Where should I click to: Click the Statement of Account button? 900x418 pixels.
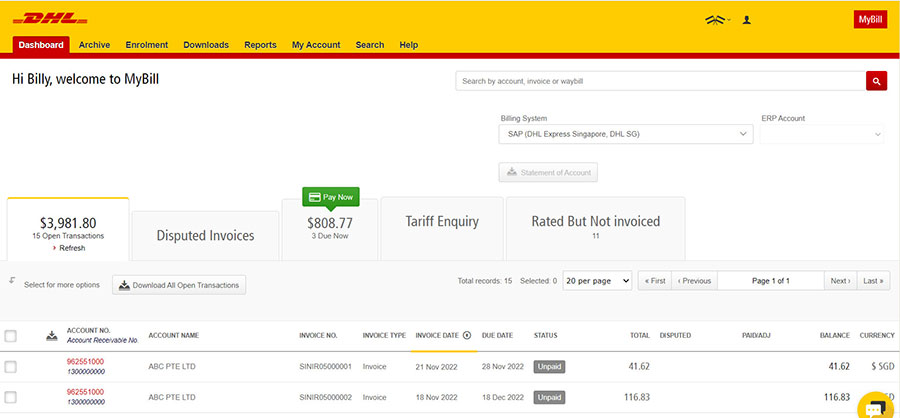pos(548,172)
